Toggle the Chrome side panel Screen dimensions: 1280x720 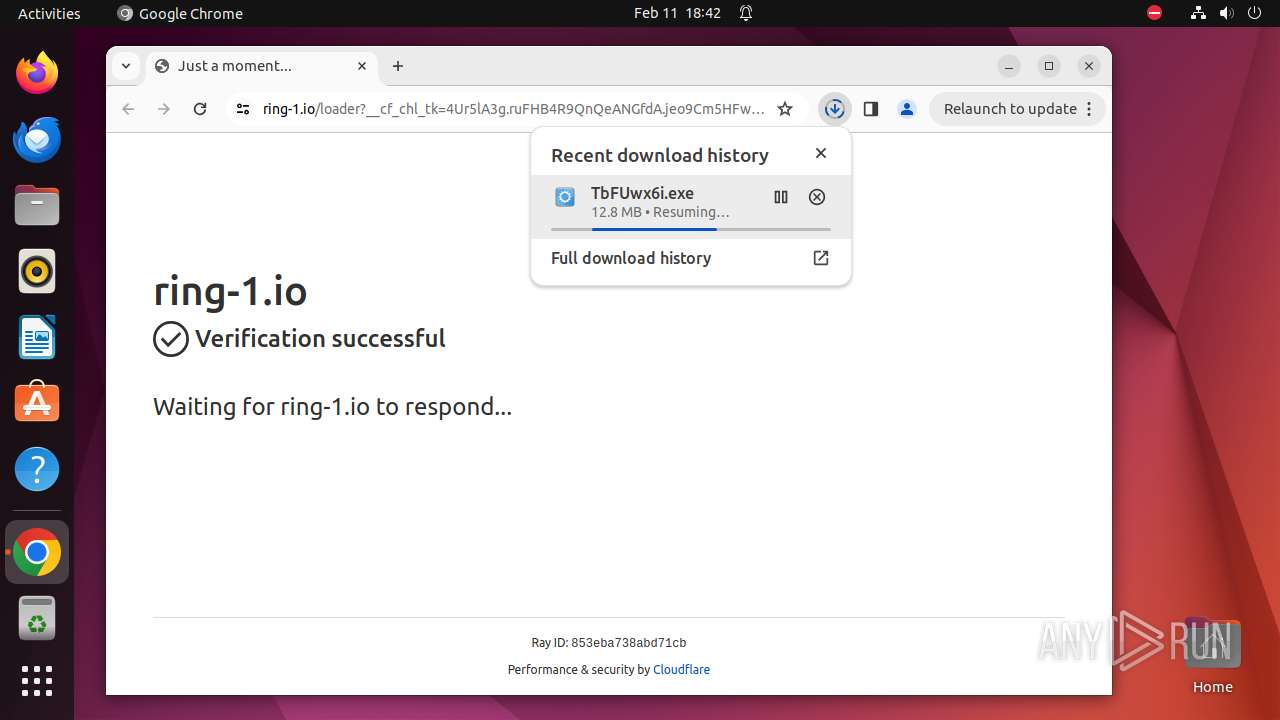tap(870, 109)
